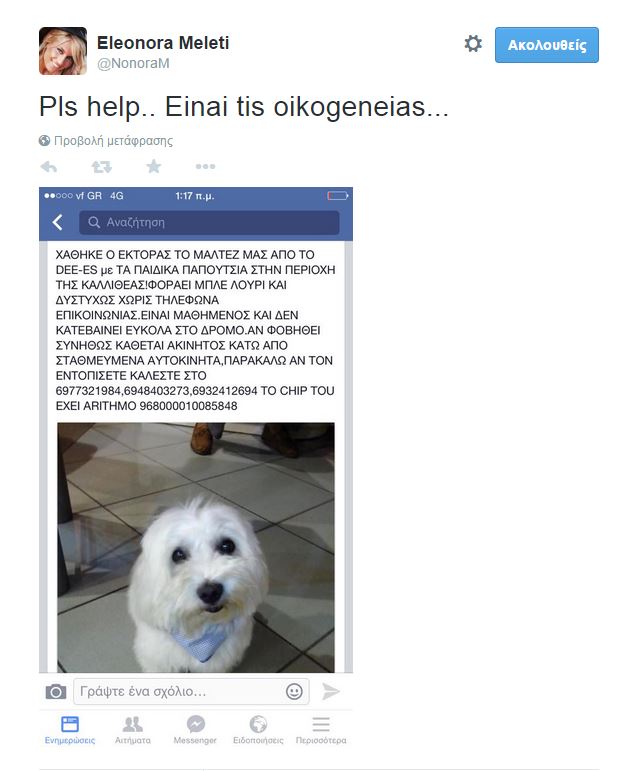Viewport: 637px width, 771px height.
Task: Select the Ενημερώσεις news feed tab
Action: pyautogui.click(x=70, y=730)
